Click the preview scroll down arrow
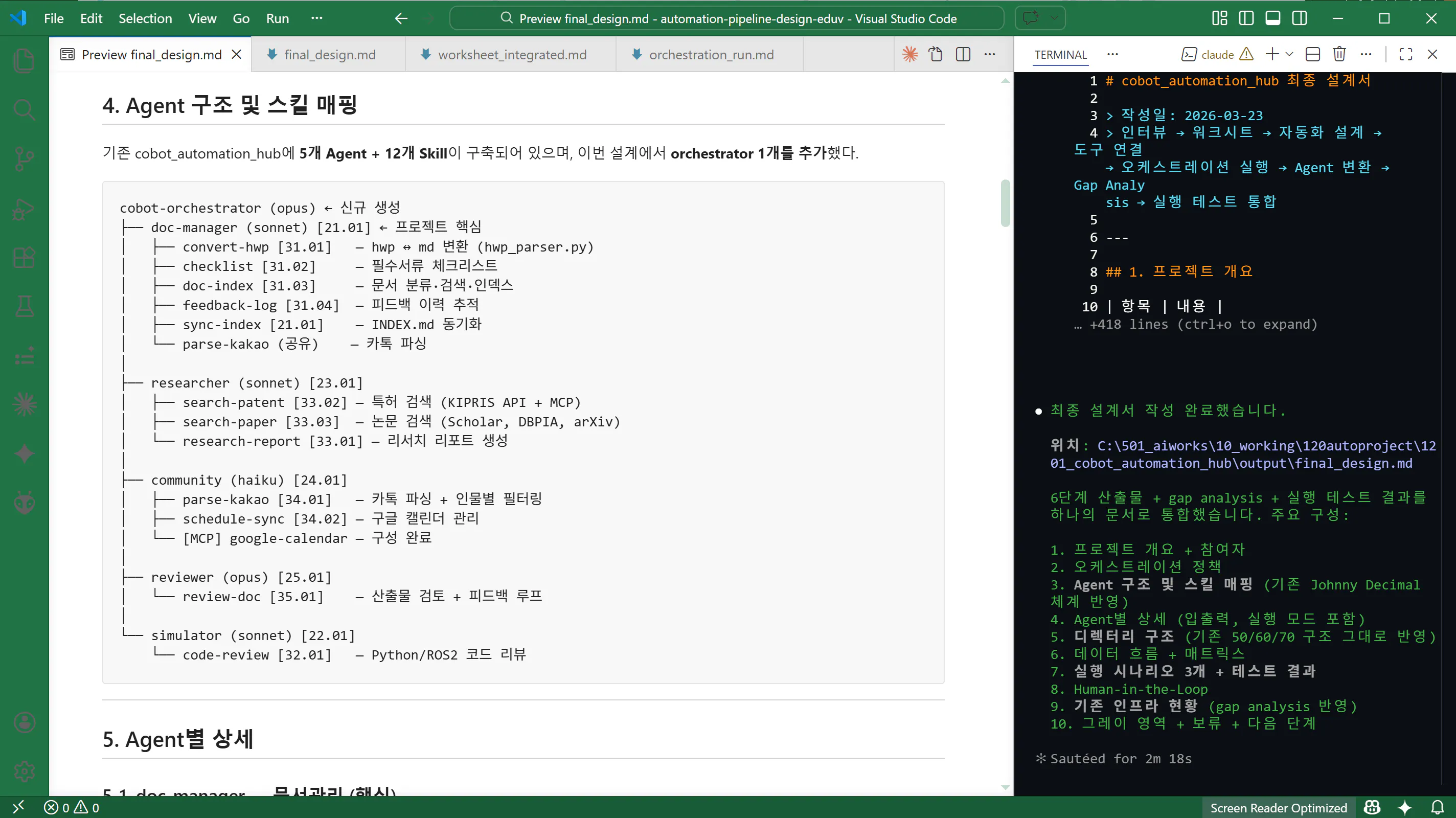The width and height of the screenshot is (1456, 818). pyautogui.click(x=1005, y=787)
